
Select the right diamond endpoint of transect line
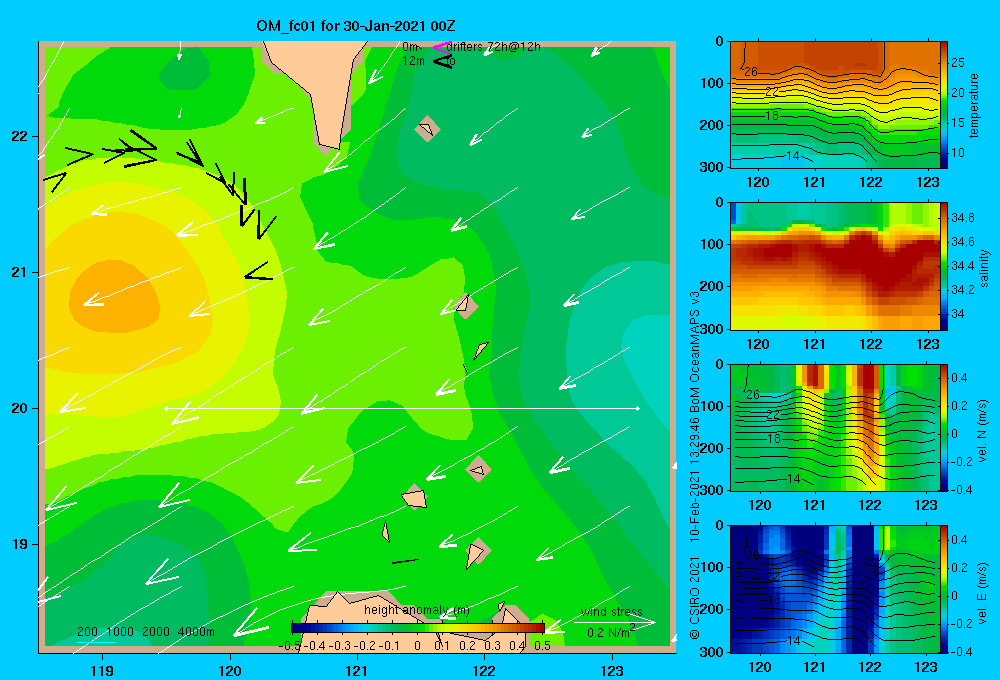637,408
